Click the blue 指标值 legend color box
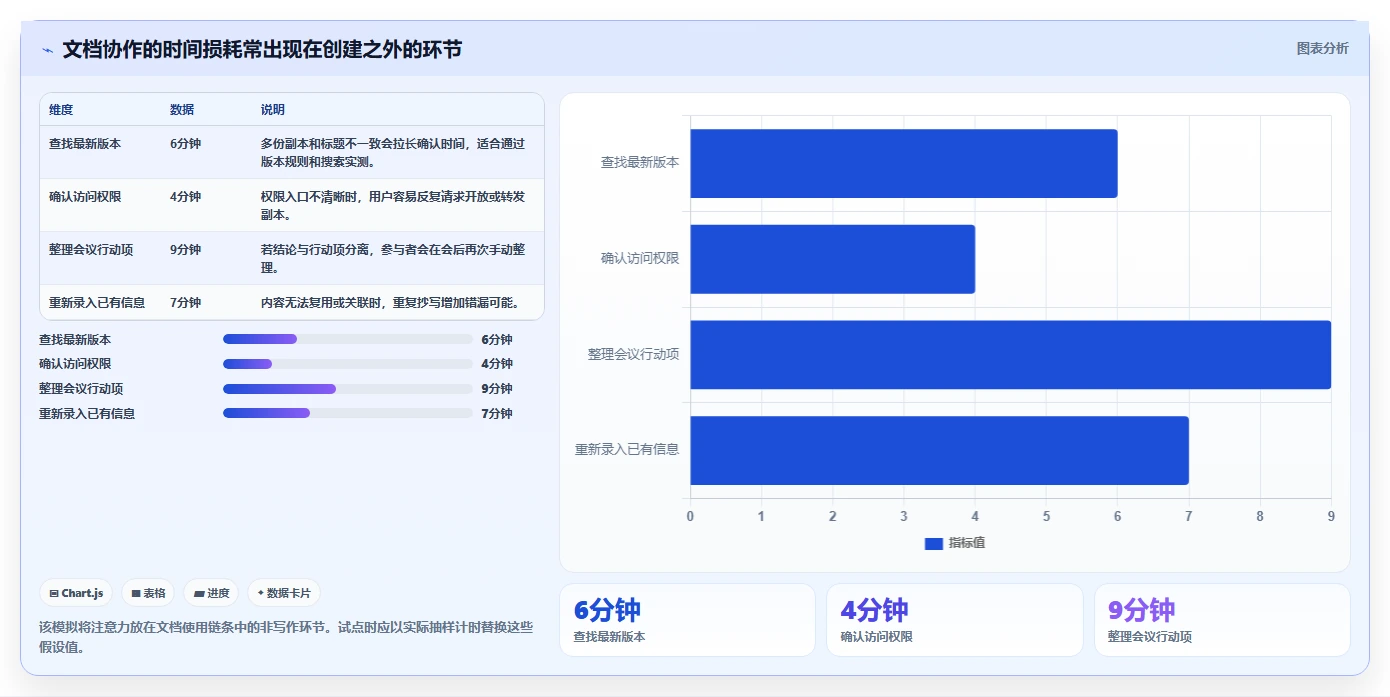 [934, 543]
